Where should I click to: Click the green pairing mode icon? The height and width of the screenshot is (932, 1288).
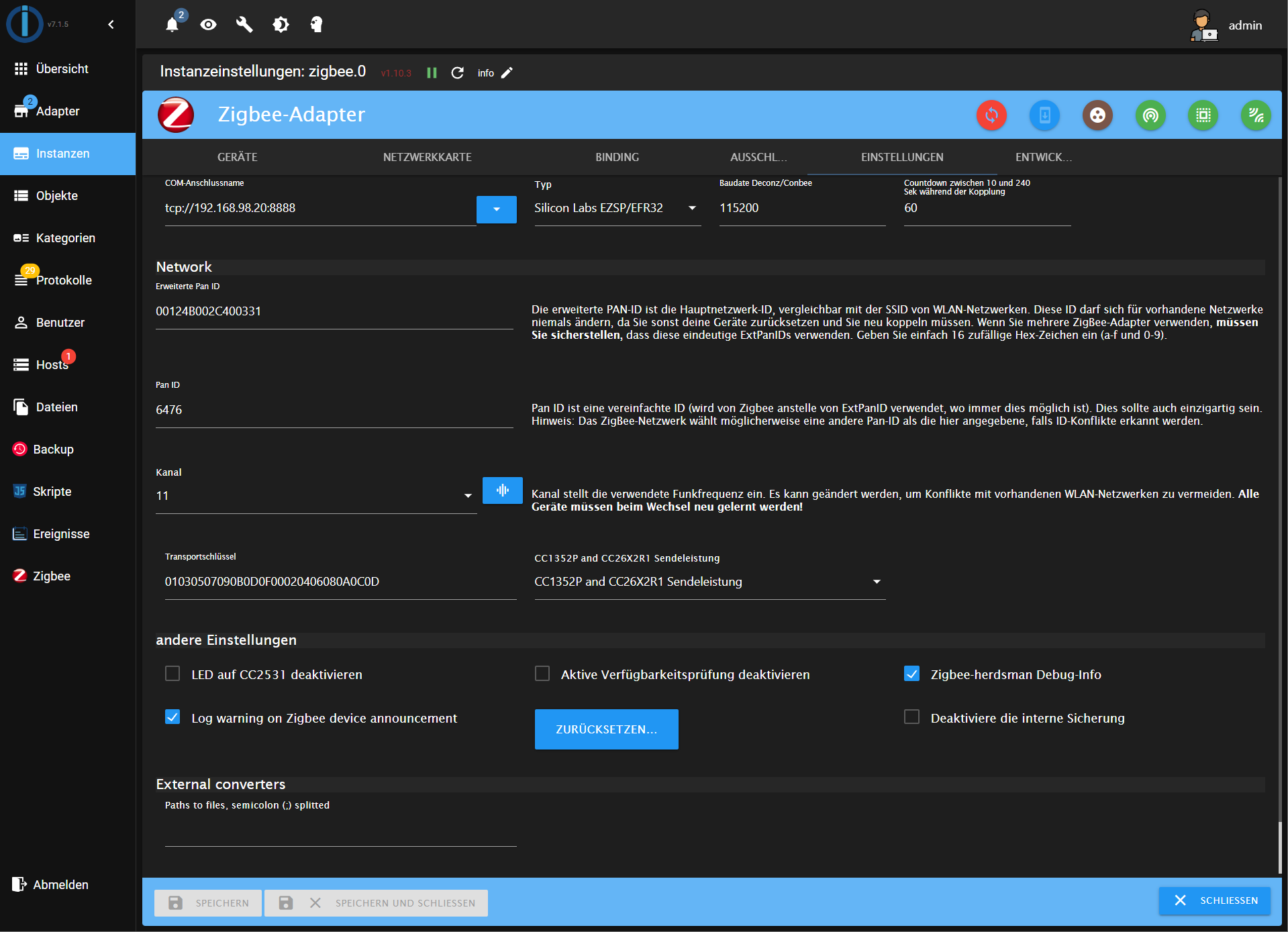click(1256, 115)
